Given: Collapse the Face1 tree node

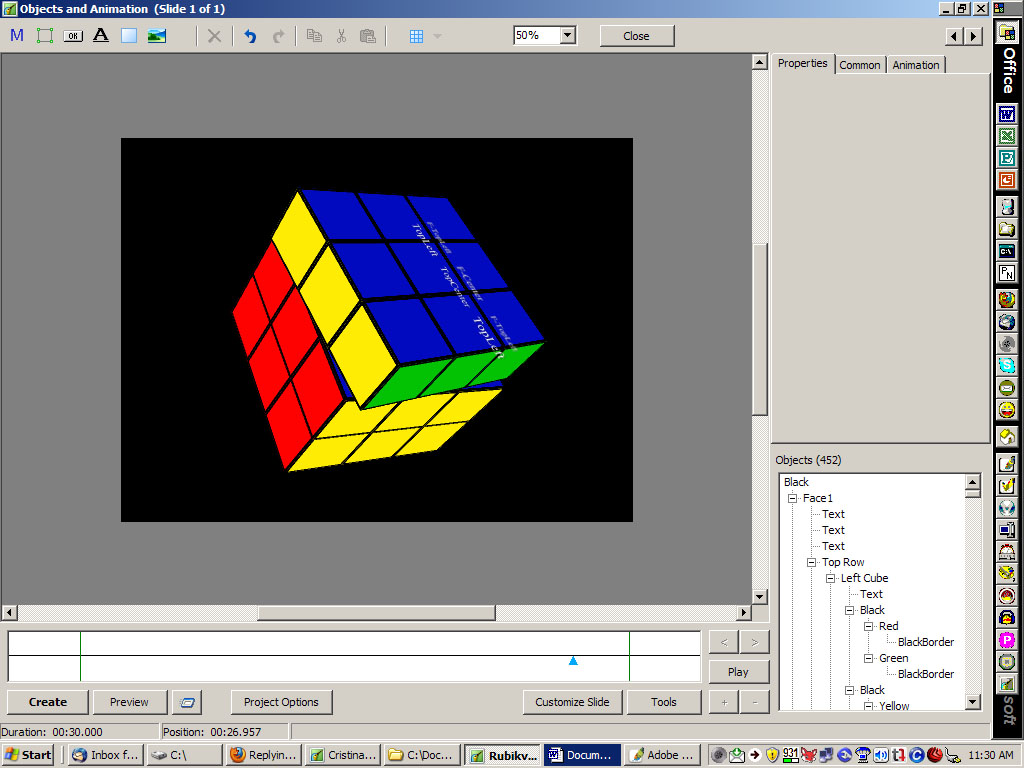Looking at the screenshot, I should click(792, 498).
